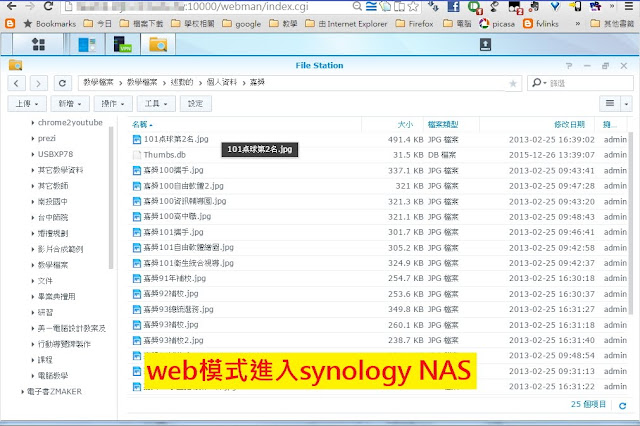
Task: Select file 嘉獎100擺手.jpg
Action: coord(379,171)
